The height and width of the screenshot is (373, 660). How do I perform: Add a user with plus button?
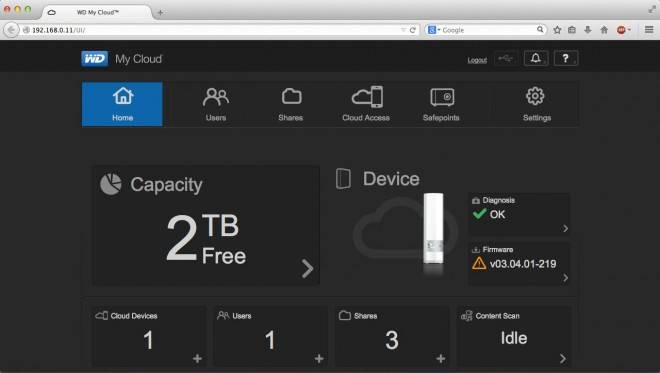click(x=319, y=359)
